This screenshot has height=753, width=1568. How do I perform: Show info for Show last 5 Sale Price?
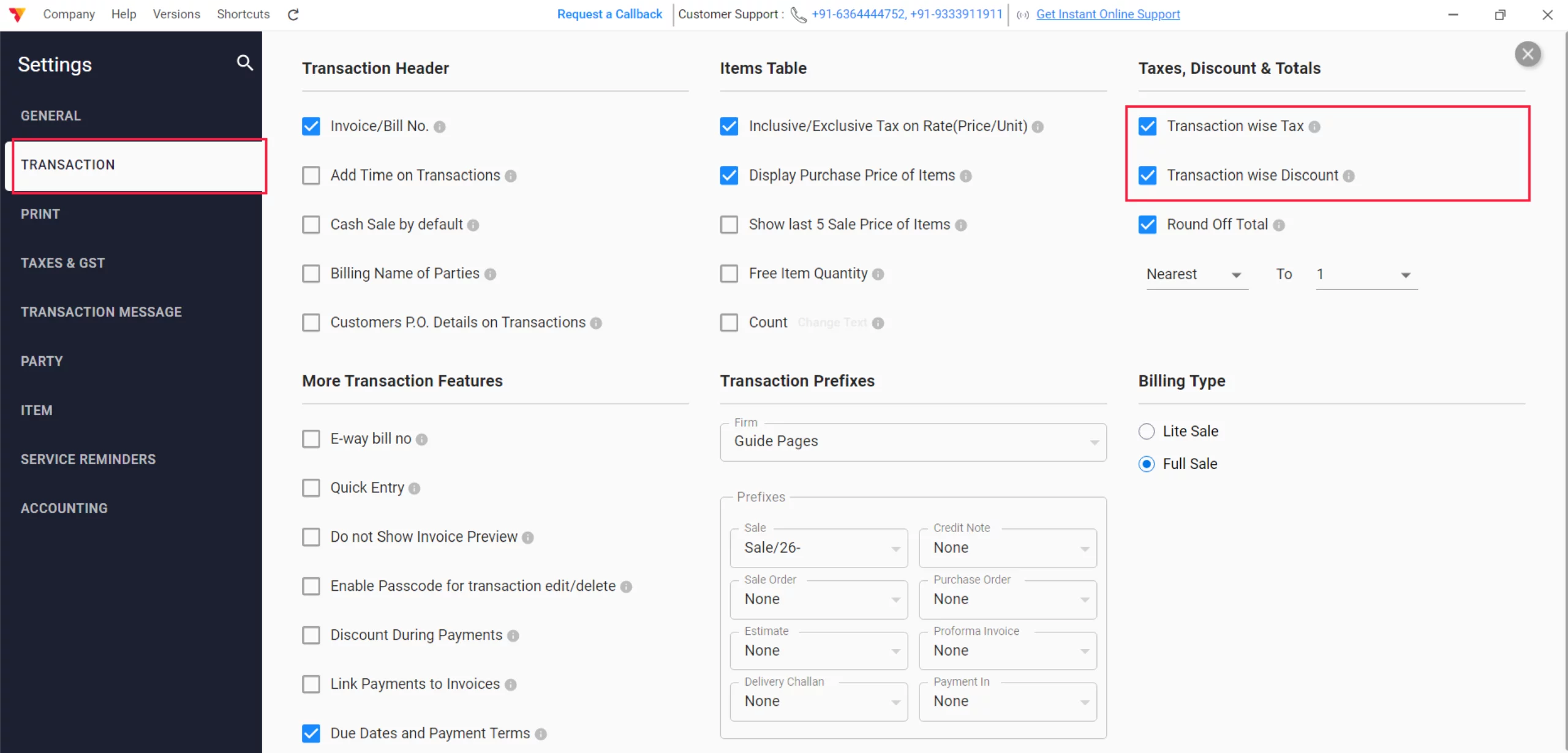pyautogui.click(x=961, y=225)
